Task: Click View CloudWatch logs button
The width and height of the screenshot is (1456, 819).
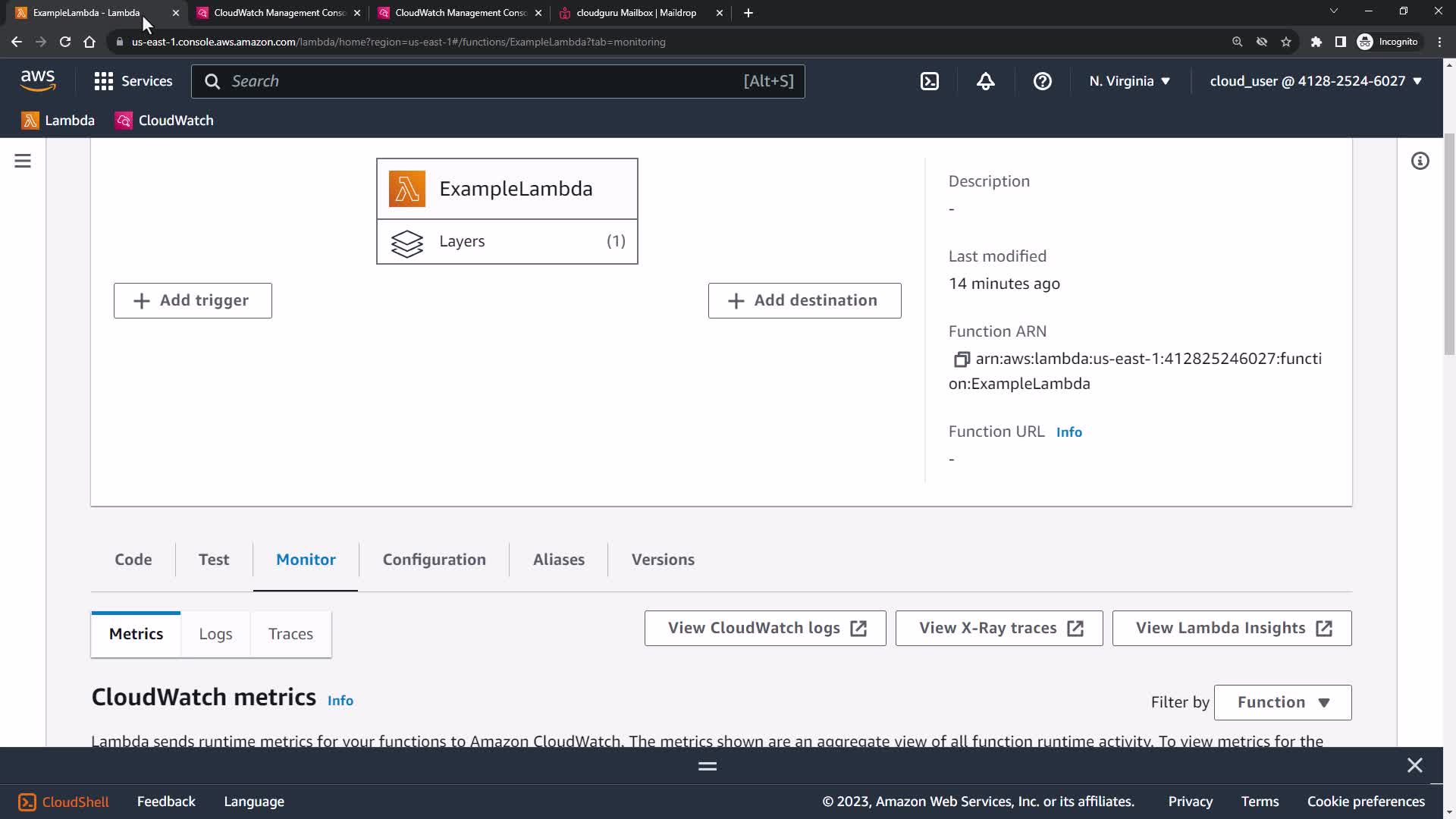Action: 765,628
